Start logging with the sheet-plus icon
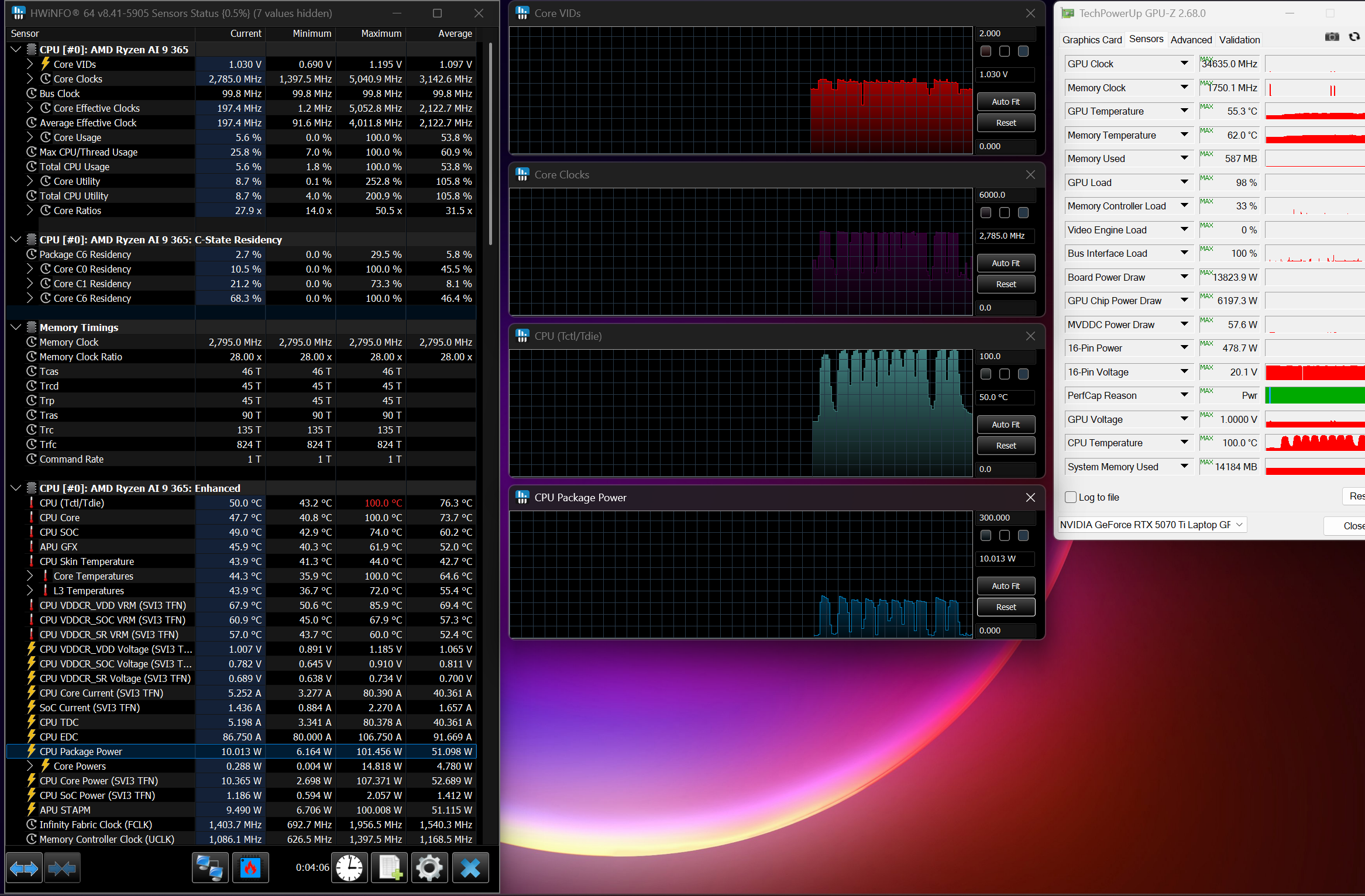The width and height of the screenshot is (1365, 896). pyautogui.click(x=390, y=869)
